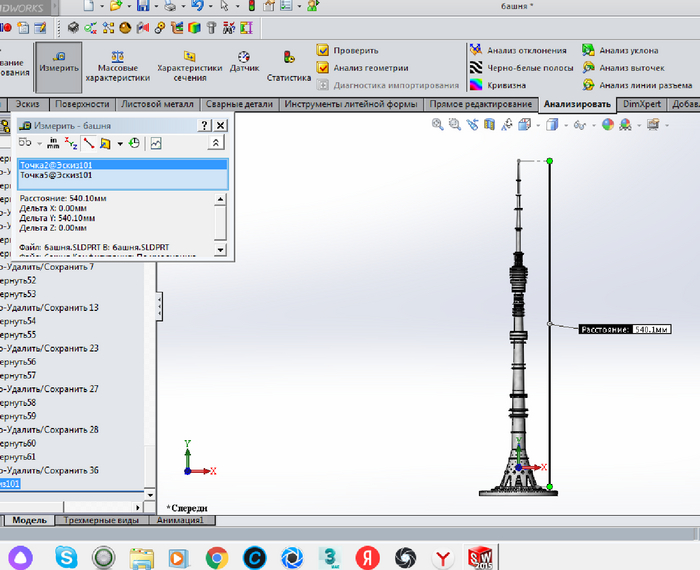The height and width of the screenshot is (570, 700).
Task: Collapse the Measure dialog with chevron button
Action: (218, 144)
